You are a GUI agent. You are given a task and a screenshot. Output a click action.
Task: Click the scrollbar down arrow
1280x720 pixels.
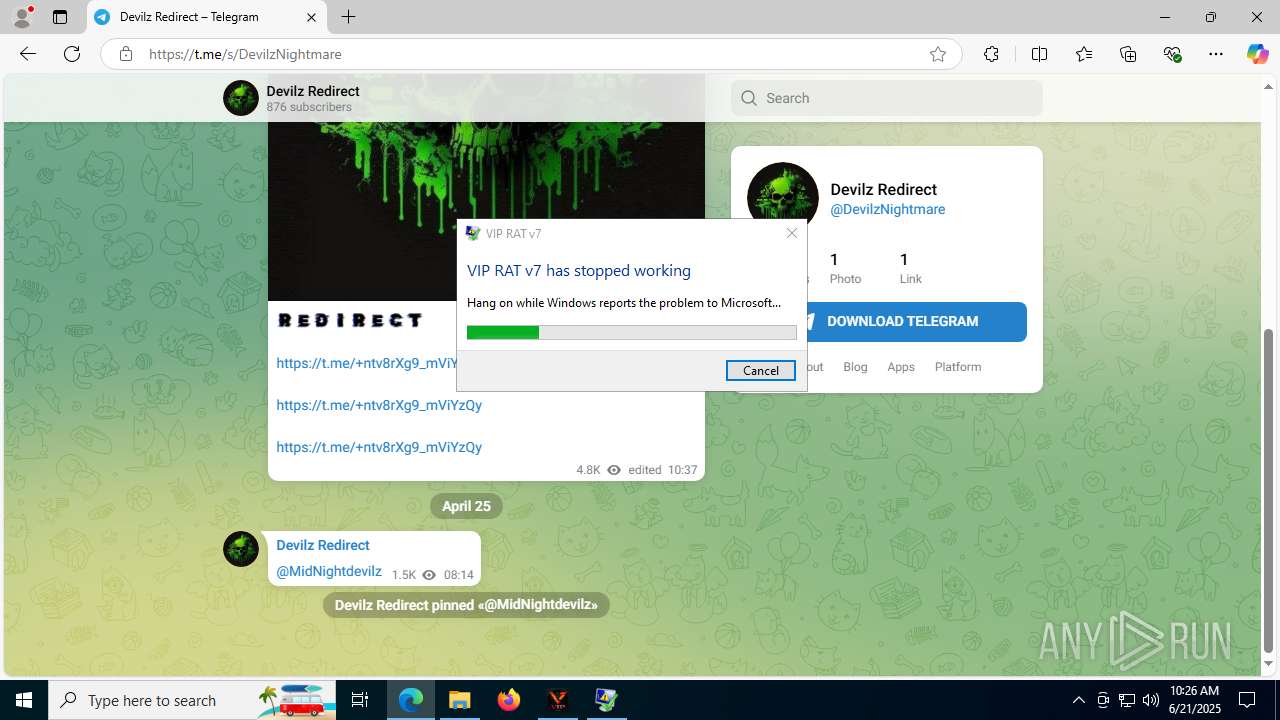click(1269, 664)
